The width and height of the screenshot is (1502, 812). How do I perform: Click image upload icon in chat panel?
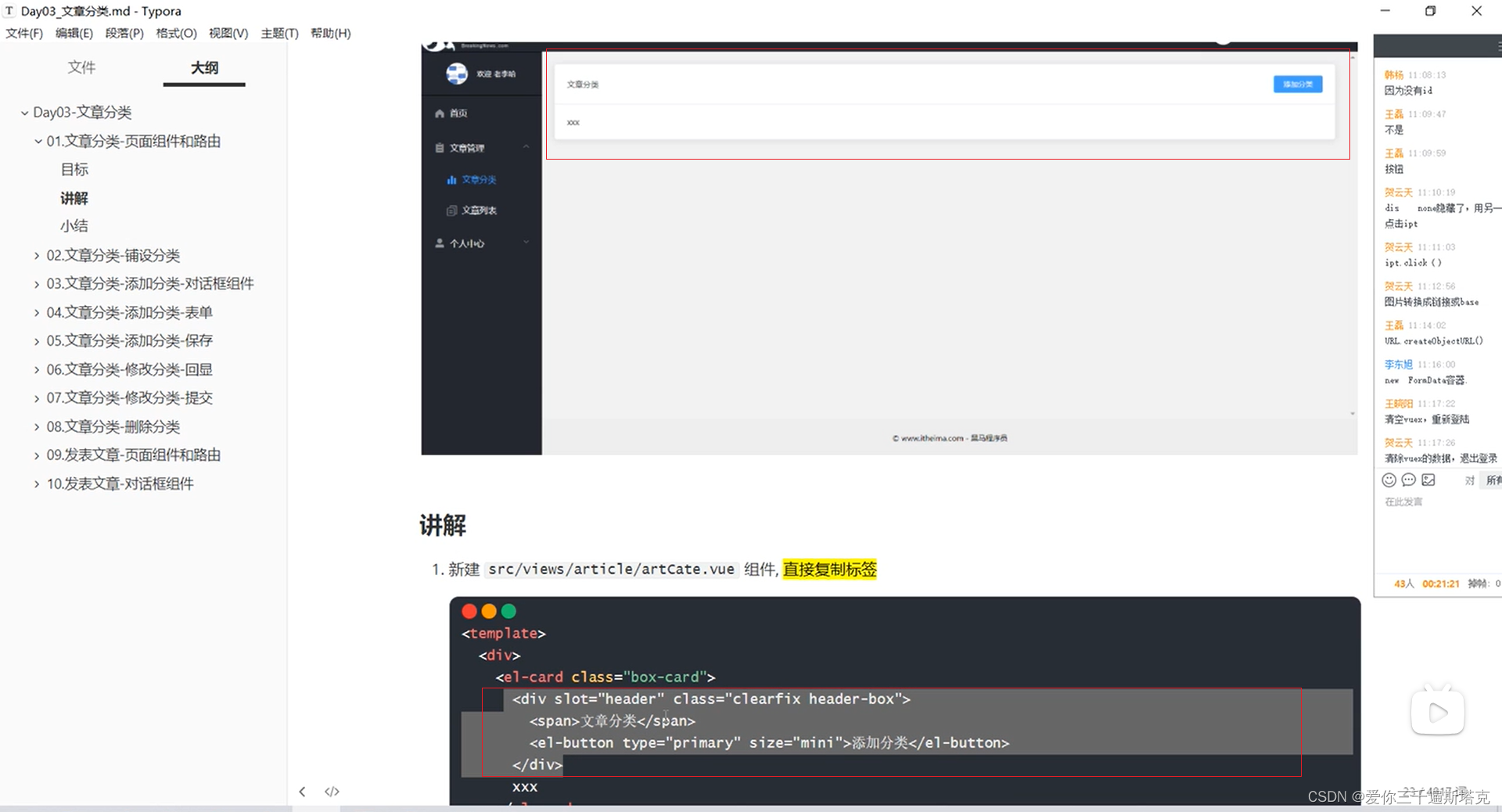(x=1428, y=480)
